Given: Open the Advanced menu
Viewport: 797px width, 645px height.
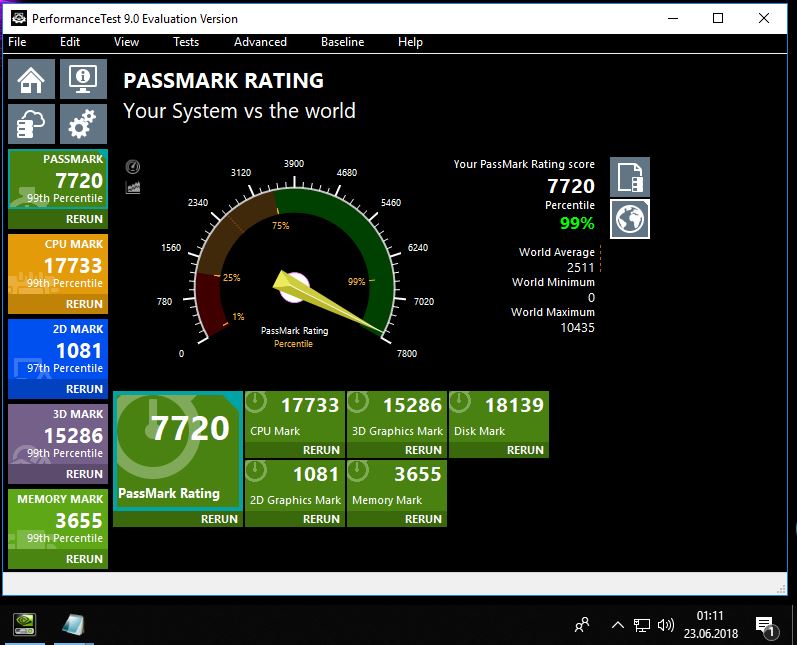Looking at the screenshot, I should click(260, 42).
